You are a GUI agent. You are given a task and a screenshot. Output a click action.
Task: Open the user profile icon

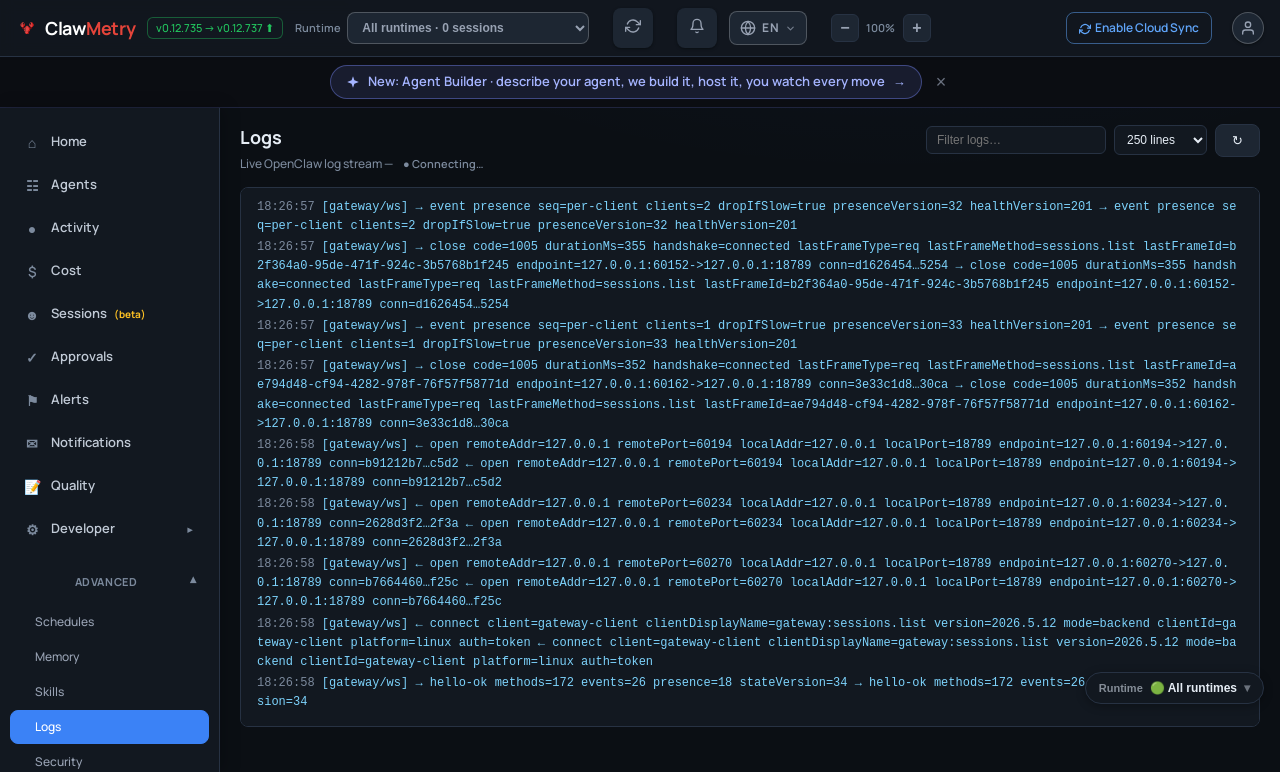pyautogui.click(x=1248, y=28)
